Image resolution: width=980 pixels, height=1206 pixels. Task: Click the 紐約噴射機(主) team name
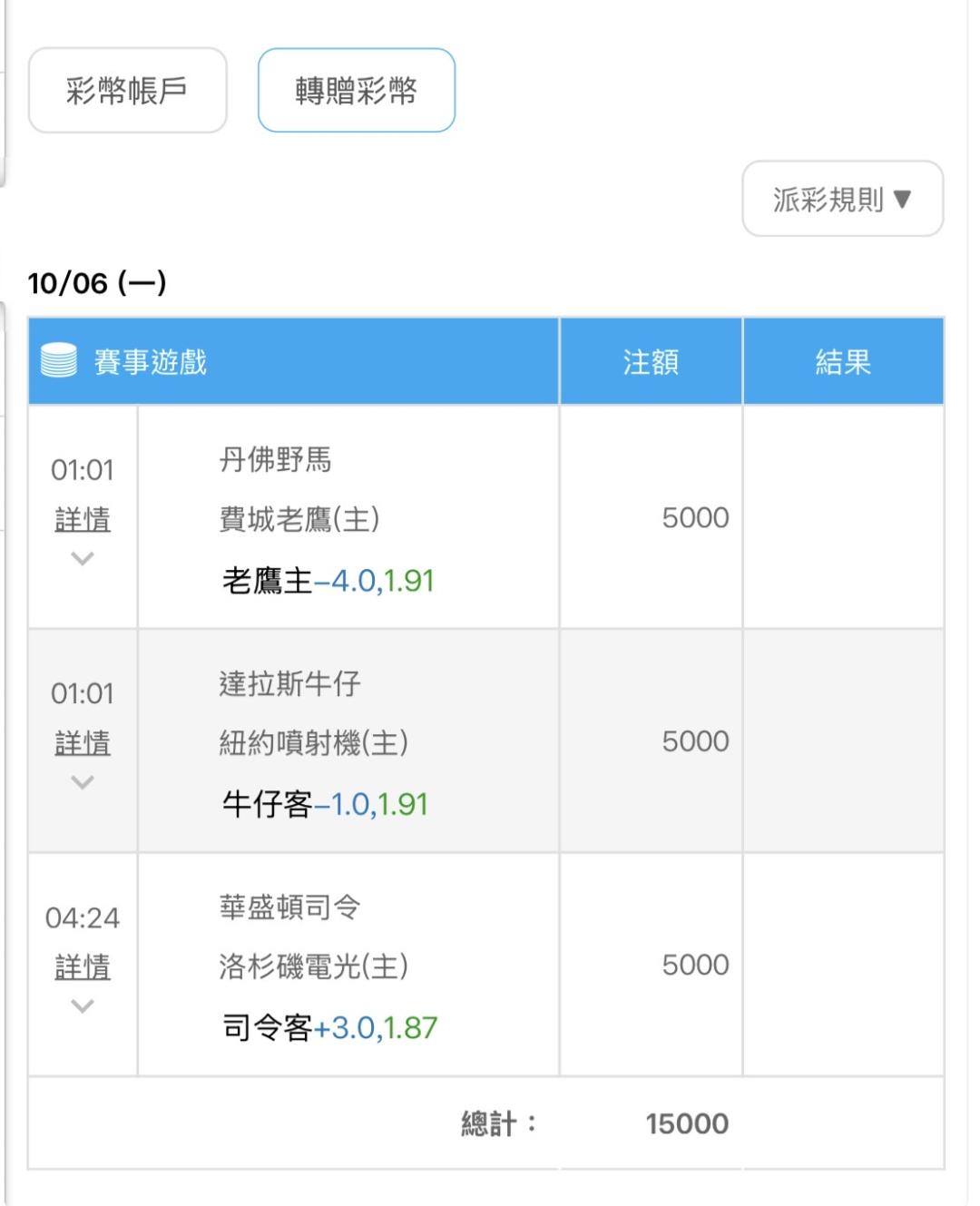point(314,743)
